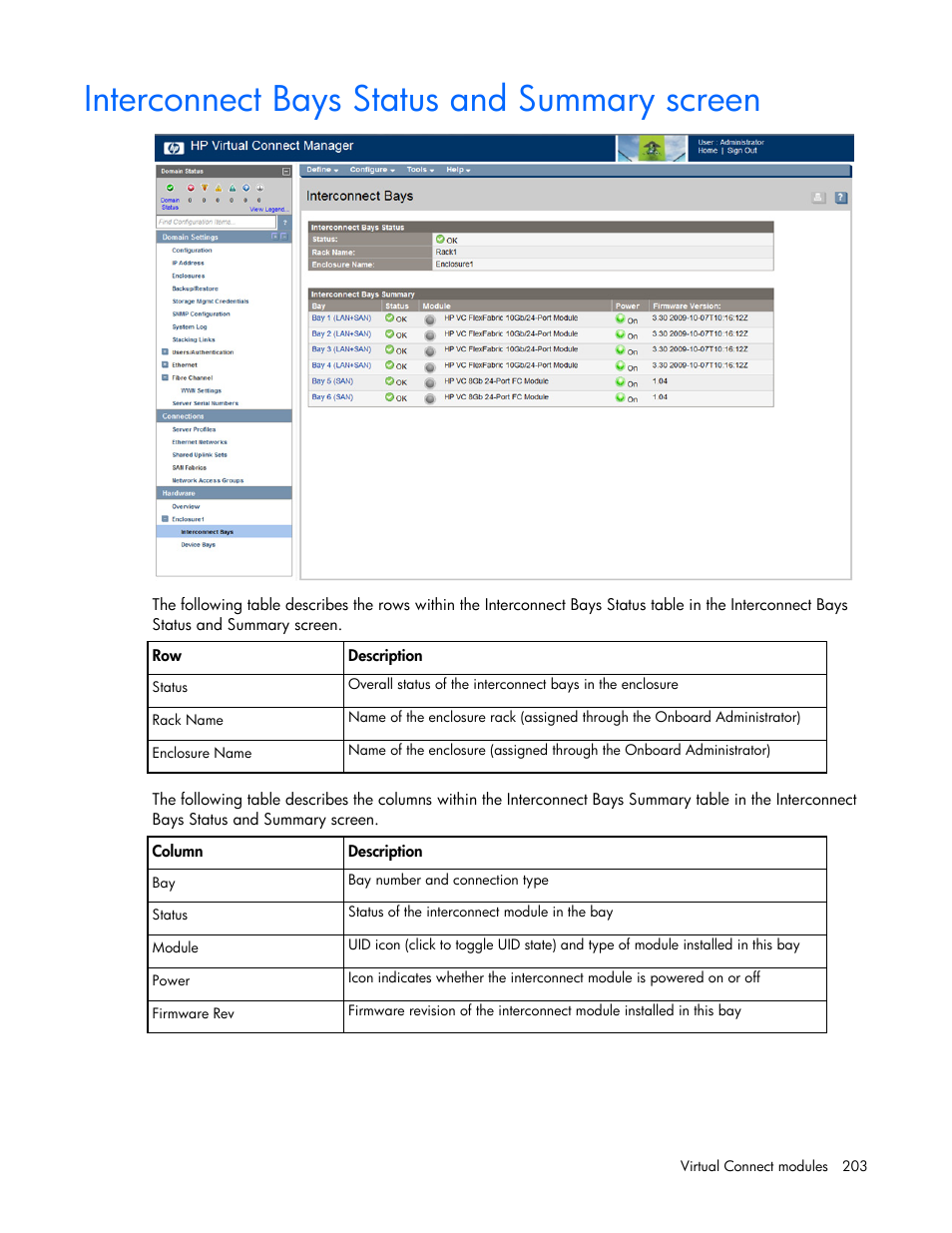Open the Define dropdown menu

pos(322,170)
